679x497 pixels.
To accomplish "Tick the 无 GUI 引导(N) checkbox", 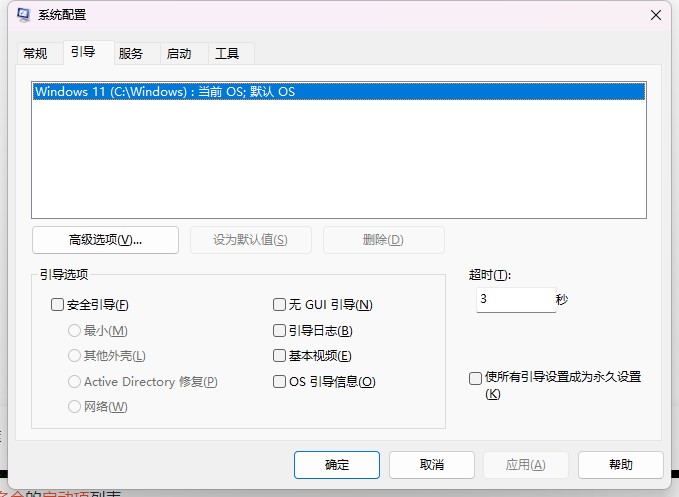I will click(279, 304).
